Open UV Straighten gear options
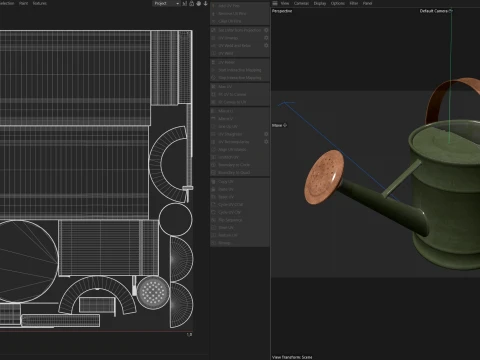Viewport: 480px width, 360px height. point(266,134)
